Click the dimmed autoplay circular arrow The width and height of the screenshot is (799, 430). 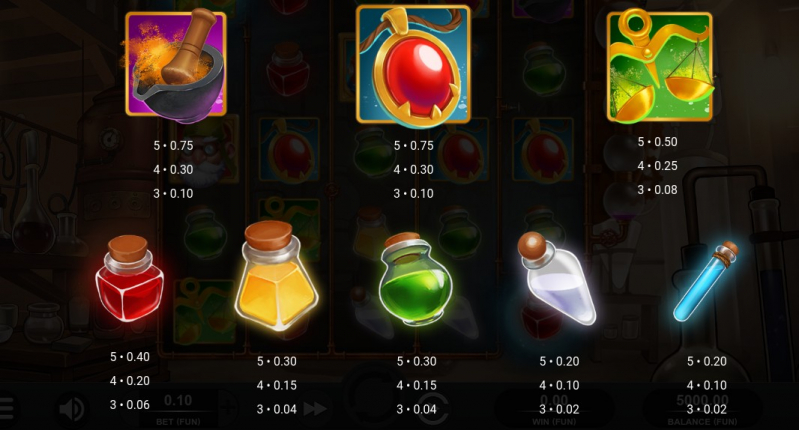click(x=433, y=408)
